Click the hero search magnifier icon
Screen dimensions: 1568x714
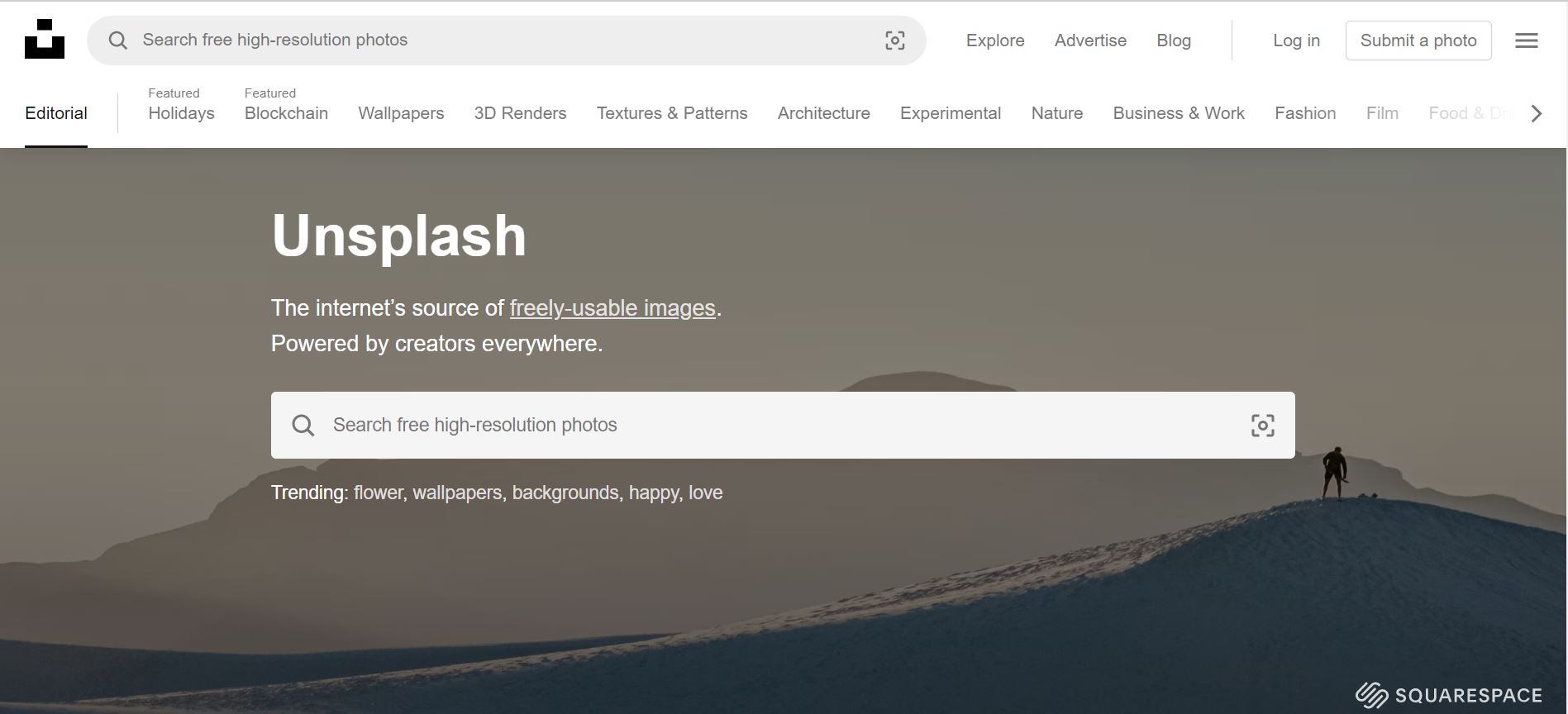[x=303, y=426]
